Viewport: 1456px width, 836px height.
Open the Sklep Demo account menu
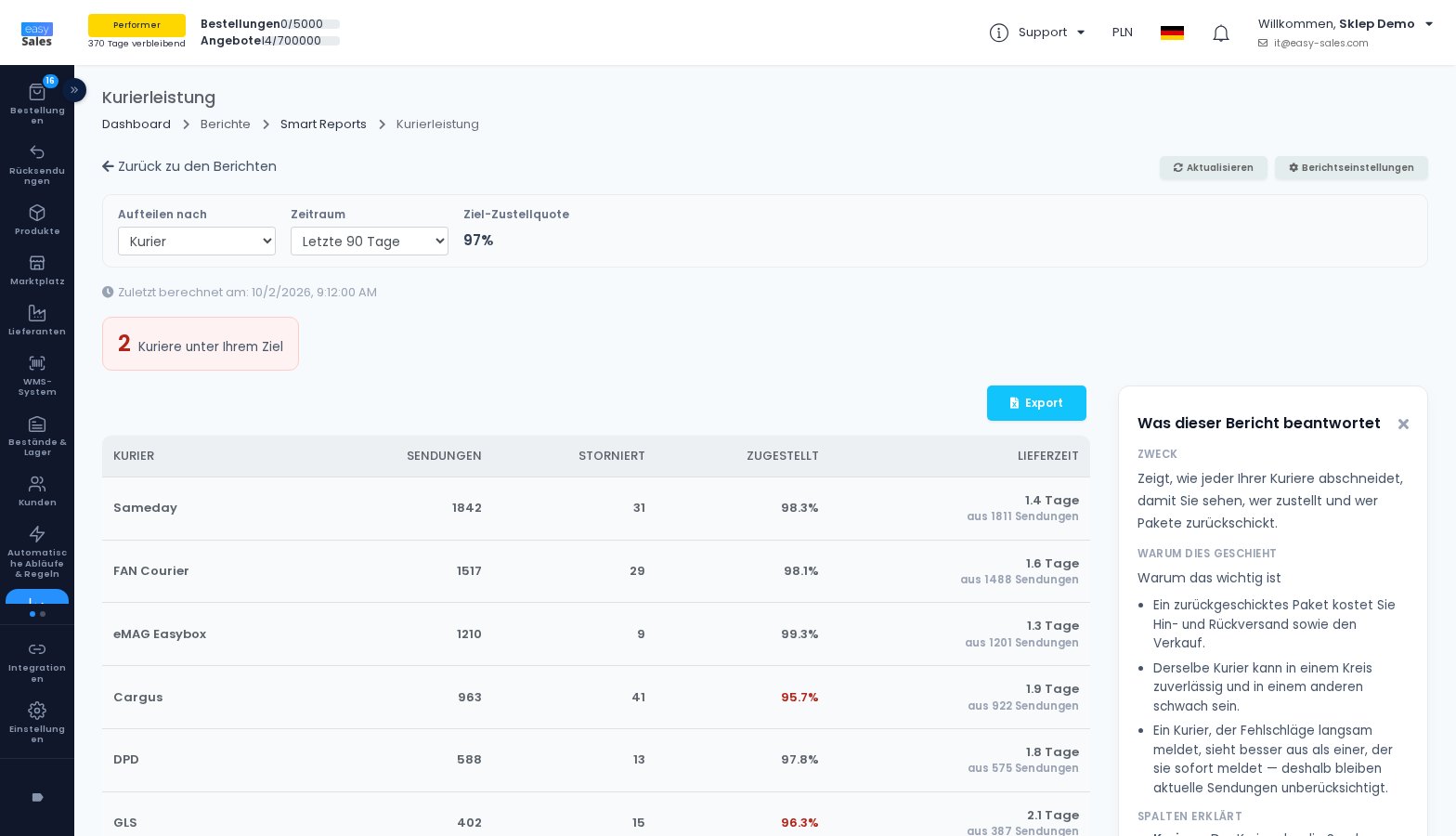(1345, 24)
